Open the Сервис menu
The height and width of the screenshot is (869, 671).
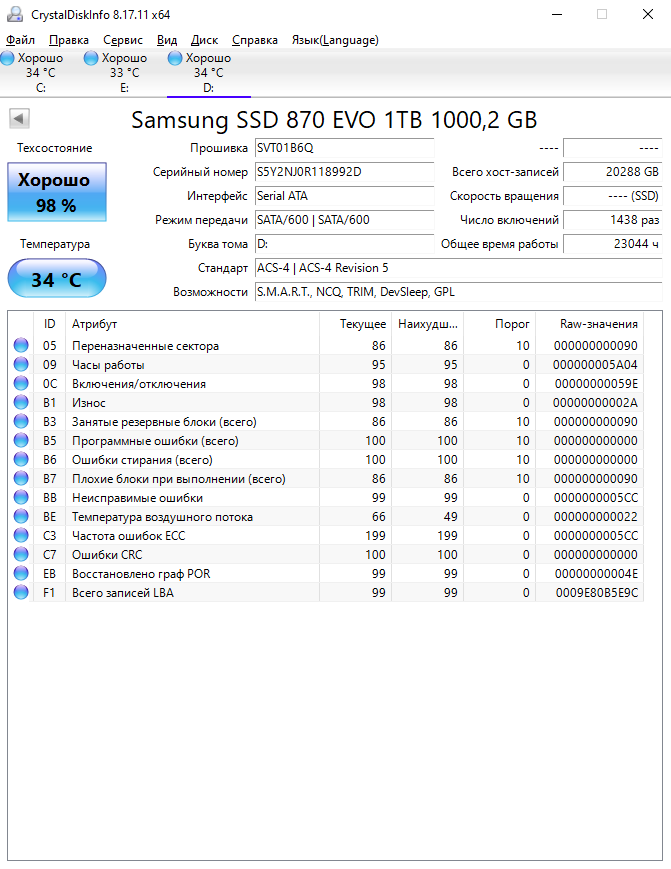(123, 40)
